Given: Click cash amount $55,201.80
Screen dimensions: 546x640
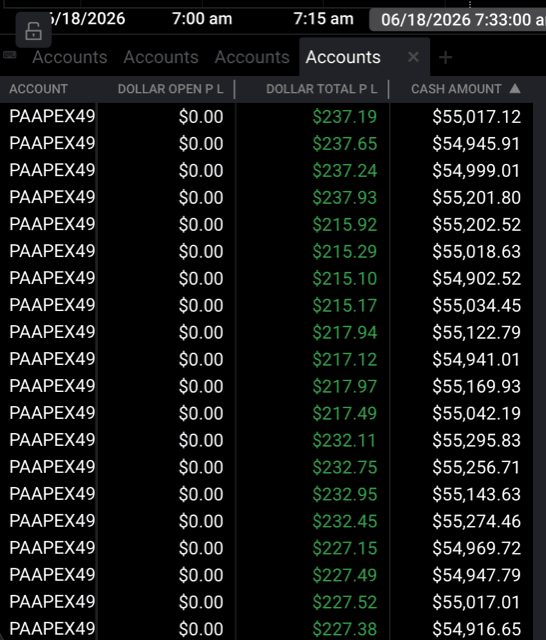Looking at the screenshot, I should click(477, 198).
